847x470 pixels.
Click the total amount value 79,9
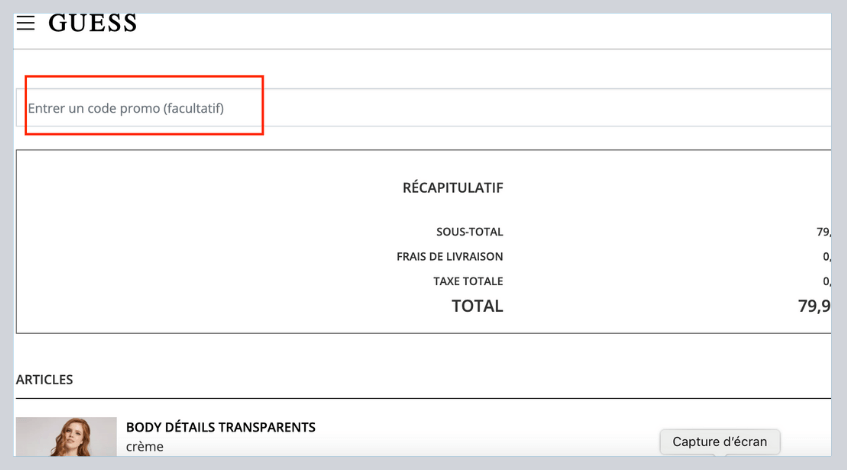point(814,306)
